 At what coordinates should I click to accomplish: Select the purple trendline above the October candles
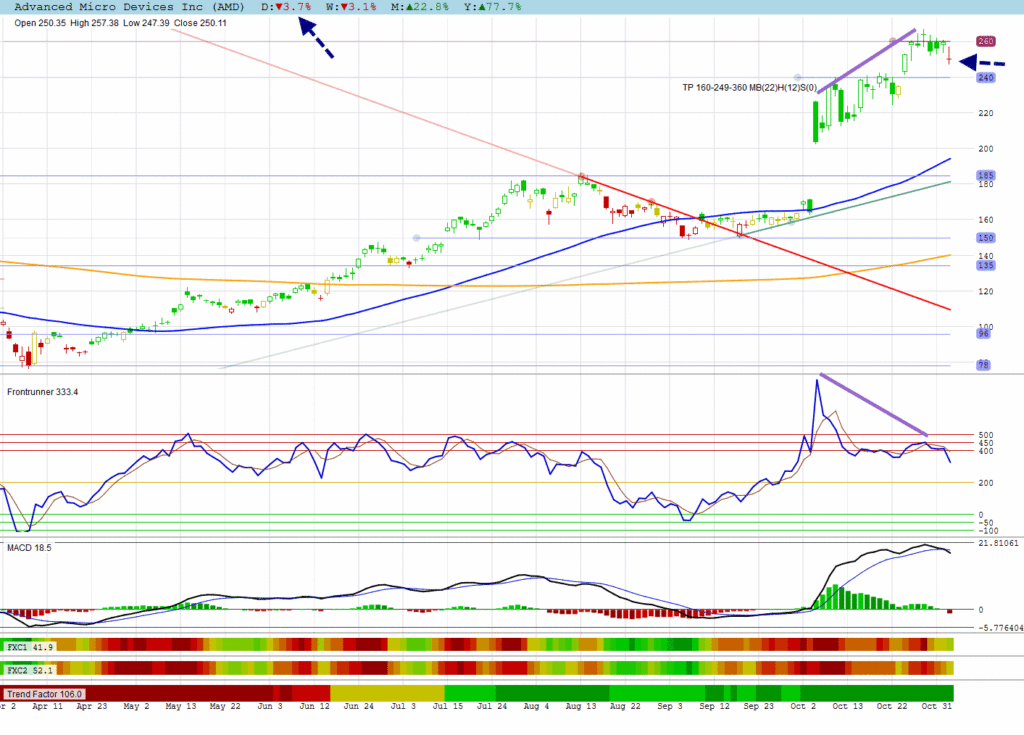[866, 60]
